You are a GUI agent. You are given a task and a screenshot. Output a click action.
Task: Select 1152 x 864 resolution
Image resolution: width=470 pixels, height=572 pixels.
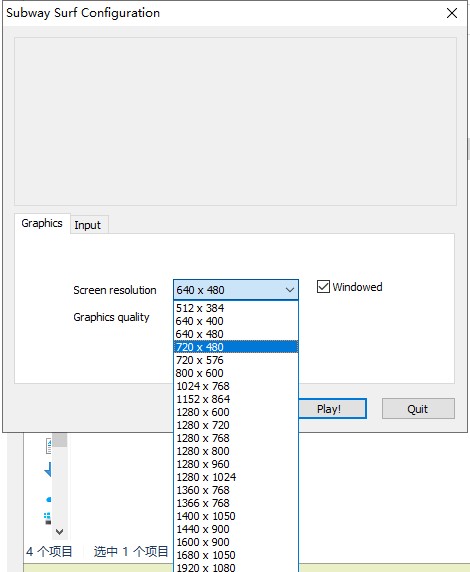tap(236, 399)
